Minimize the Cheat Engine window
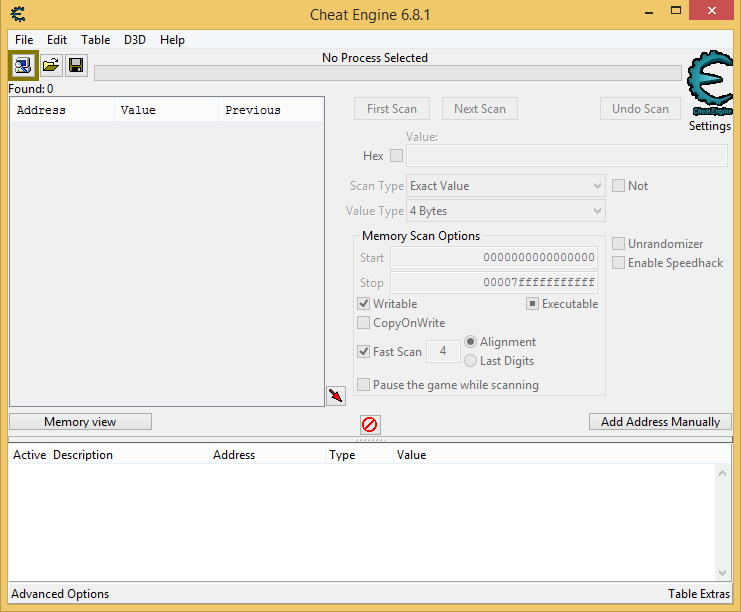 649,11
